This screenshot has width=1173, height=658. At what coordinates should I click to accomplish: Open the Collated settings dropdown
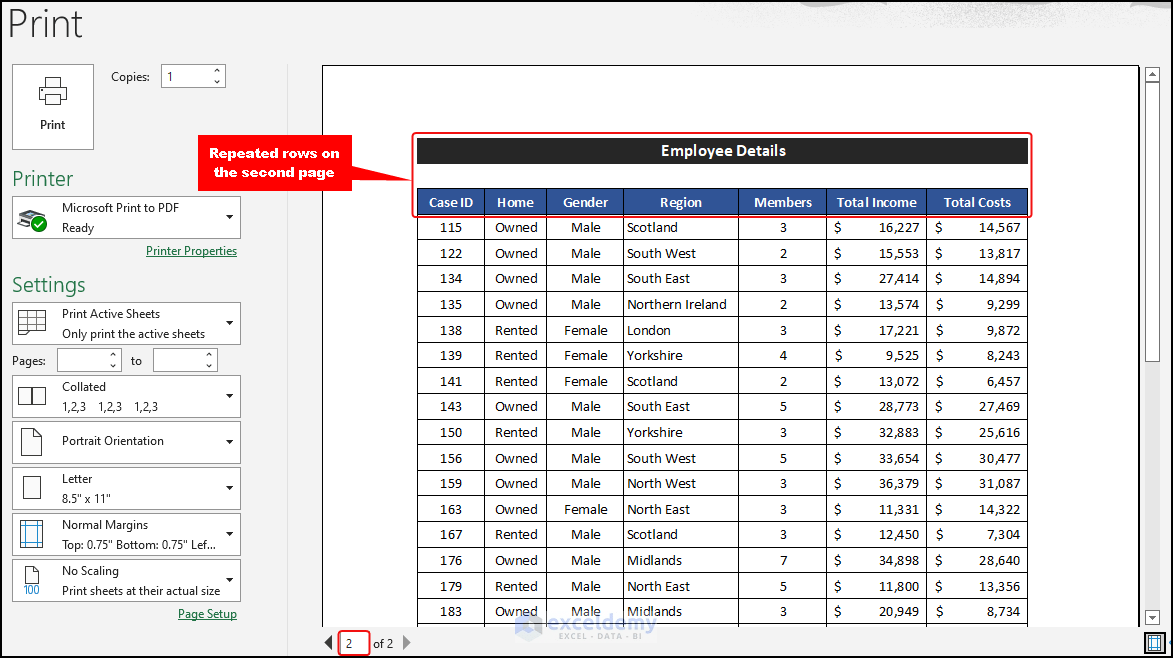[231, 396]
